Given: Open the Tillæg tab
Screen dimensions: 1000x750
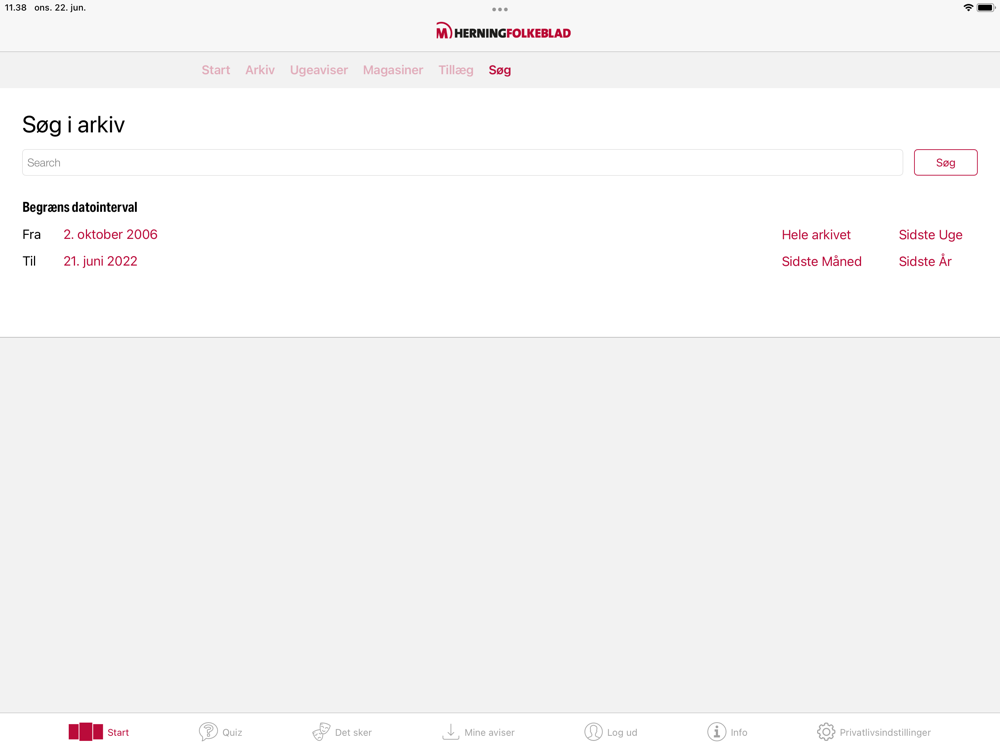Looking at the screenshot, I should tap(455, 70).
